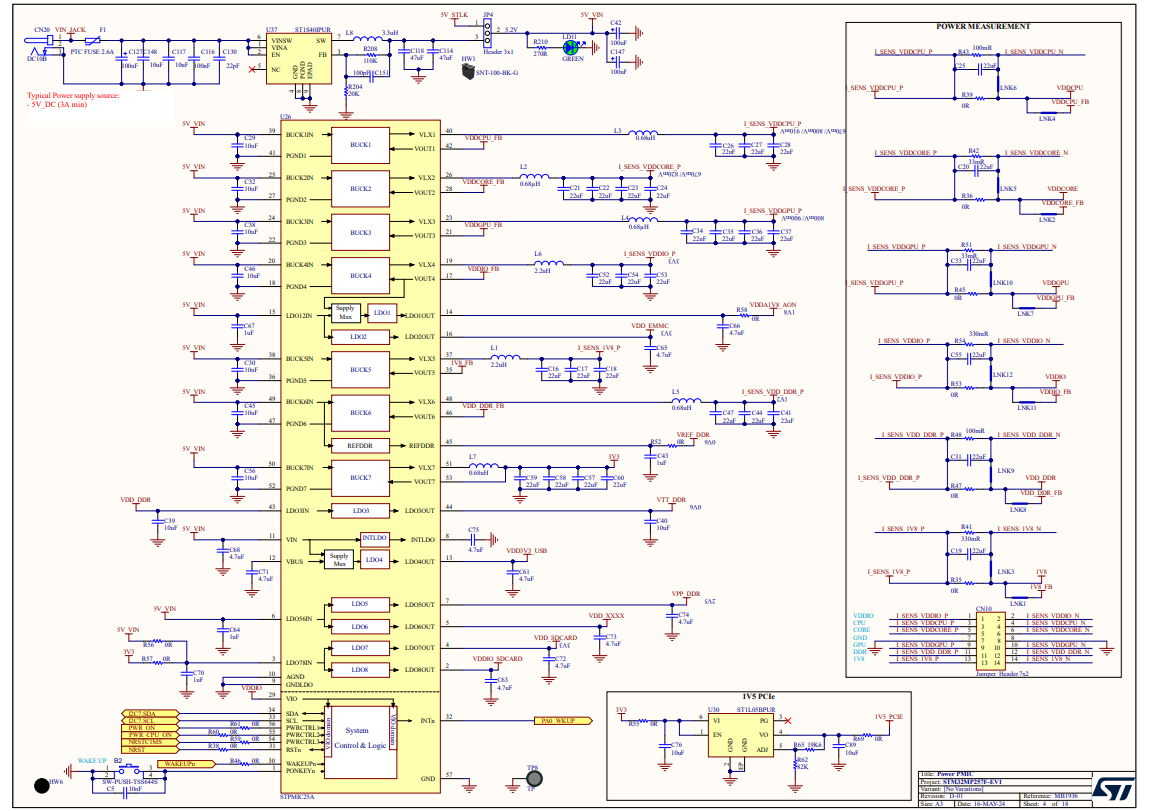
Task: Select the R210 270R resistor
Action: [541, 47]
